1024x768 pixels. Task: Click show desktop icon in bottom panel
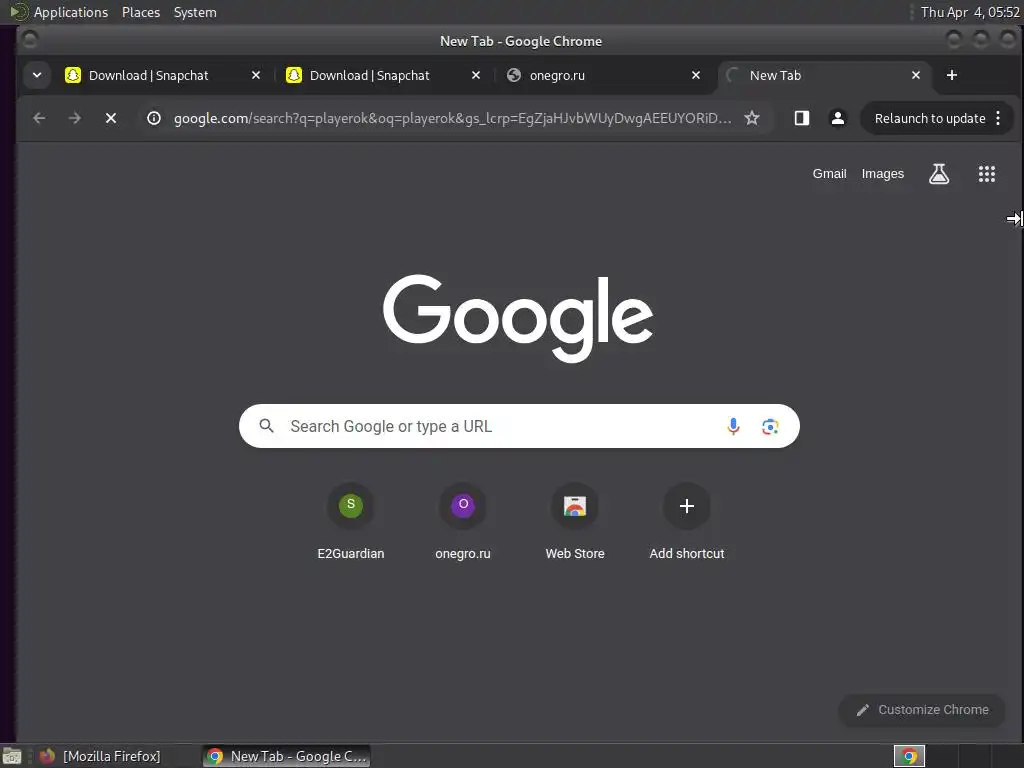click(x=12, y=756)
